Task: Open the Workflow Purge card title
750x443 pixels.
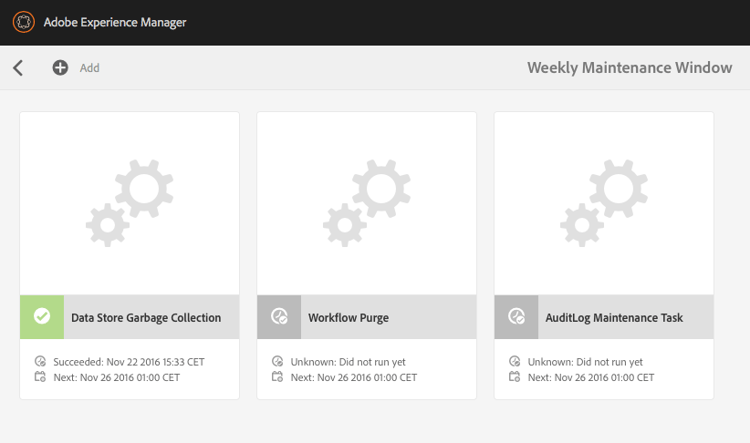Action: [348, 318]
